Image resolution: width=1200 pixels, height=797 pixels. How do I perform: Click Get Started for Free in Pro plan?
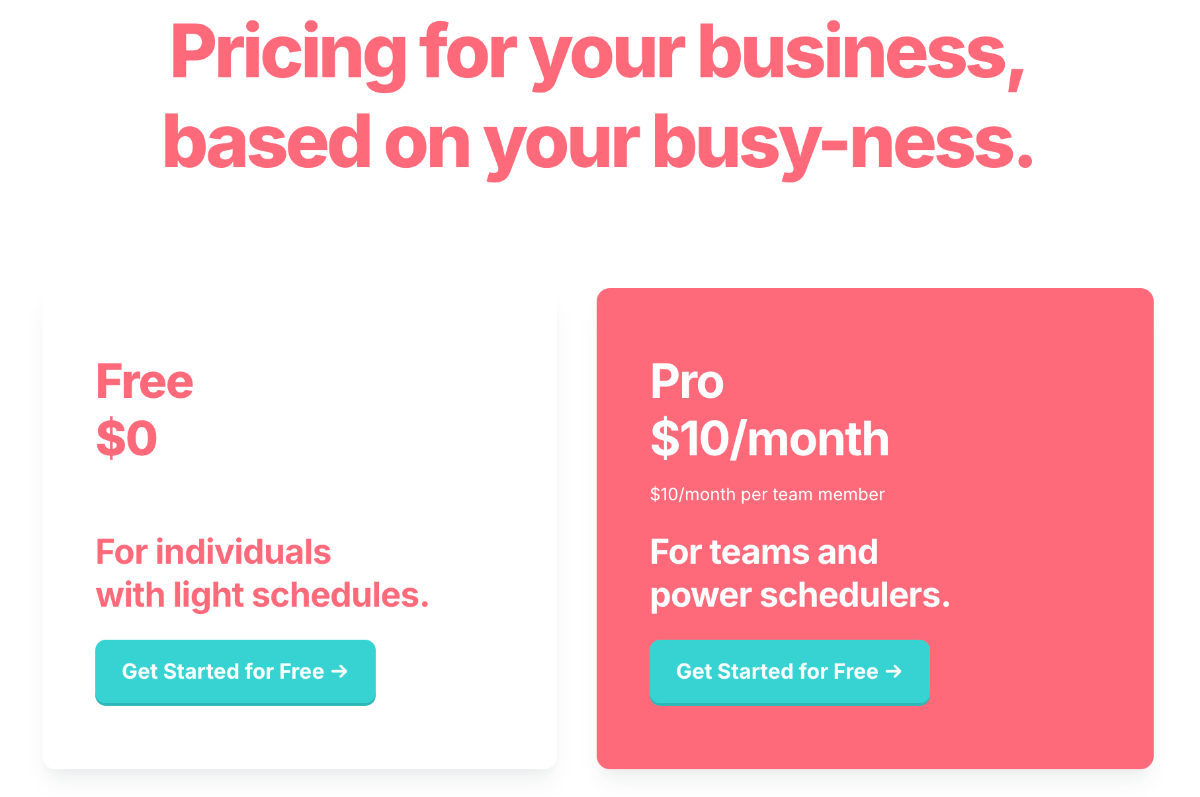pyautogui.click(x=790, y=672)
